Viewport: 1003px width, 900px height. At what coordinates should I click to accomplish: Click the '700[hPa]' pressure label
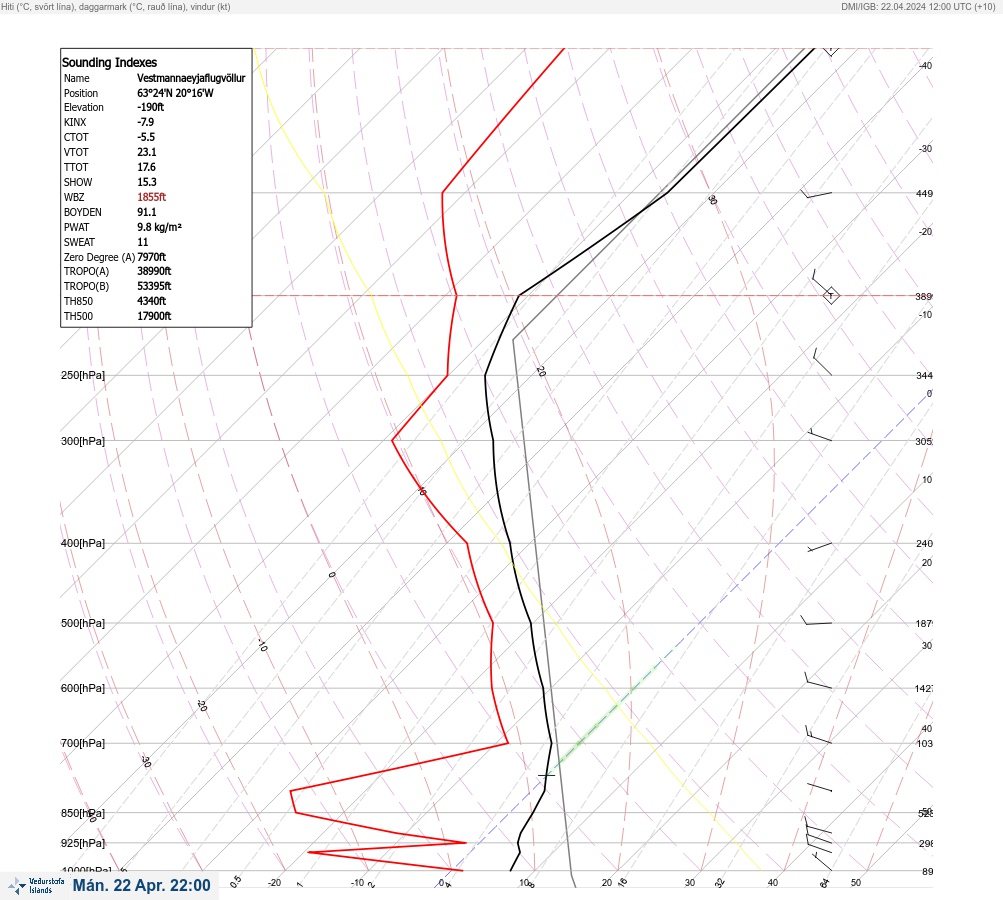83,743
